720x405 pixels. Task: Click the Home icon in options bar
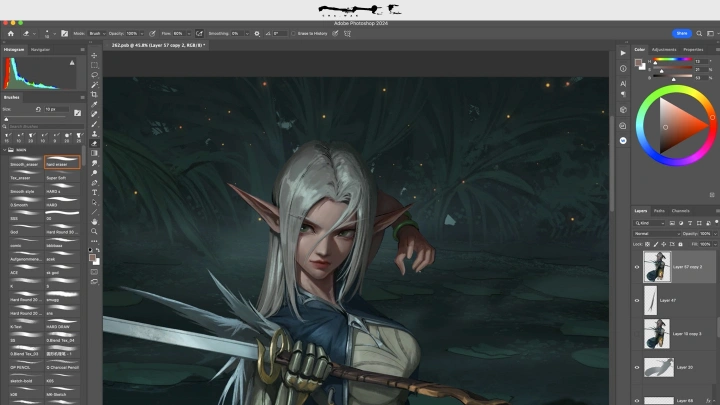(11, 34)
